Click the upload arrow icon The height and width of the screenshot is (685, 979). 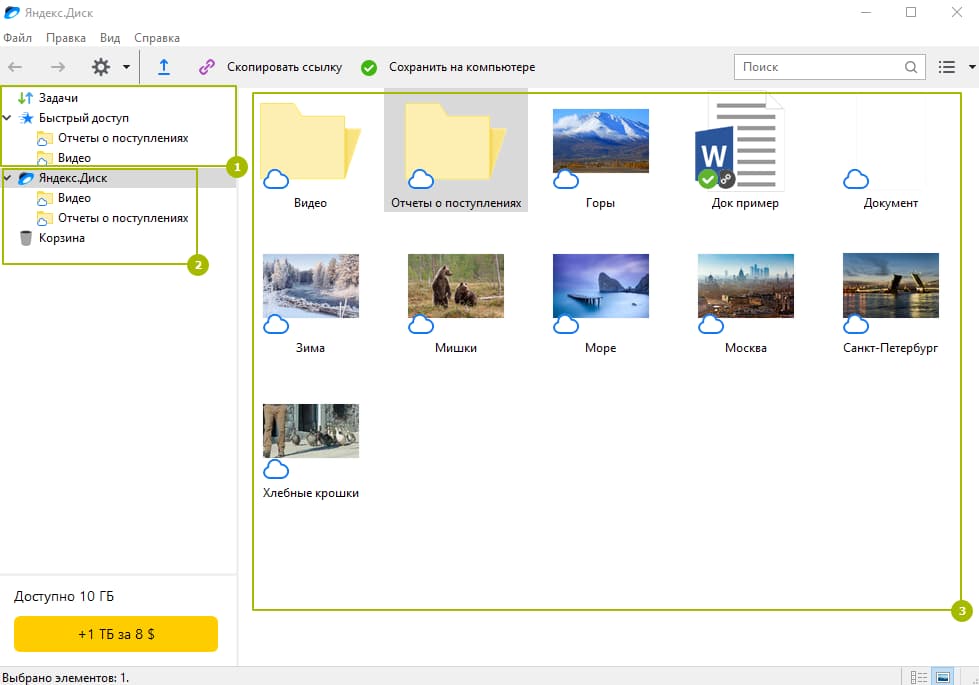point(164,67)
